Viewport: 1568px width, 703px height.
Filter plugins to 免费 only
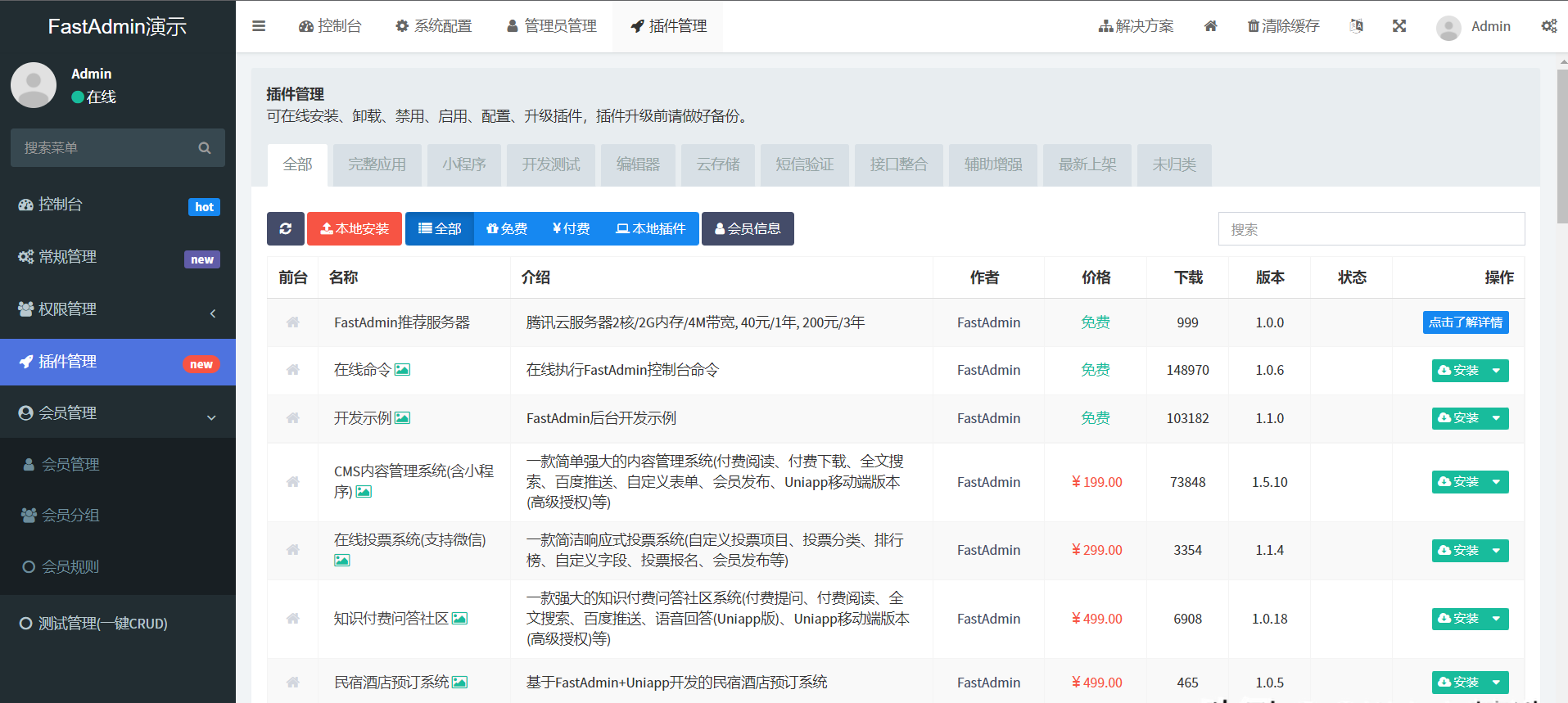point(507,228)
